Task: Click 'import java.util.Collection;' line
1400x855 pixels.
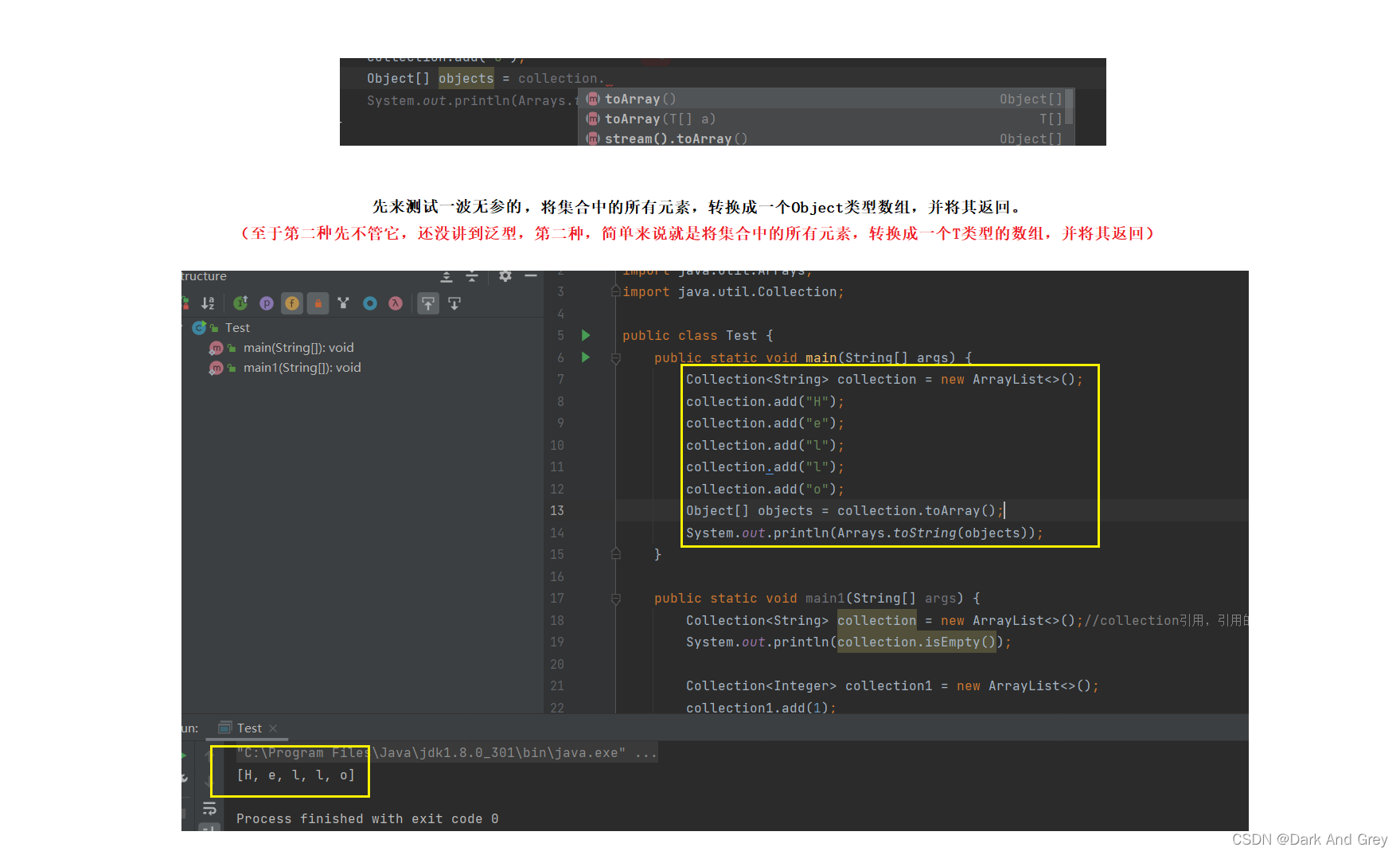Action: coord(733,292)
